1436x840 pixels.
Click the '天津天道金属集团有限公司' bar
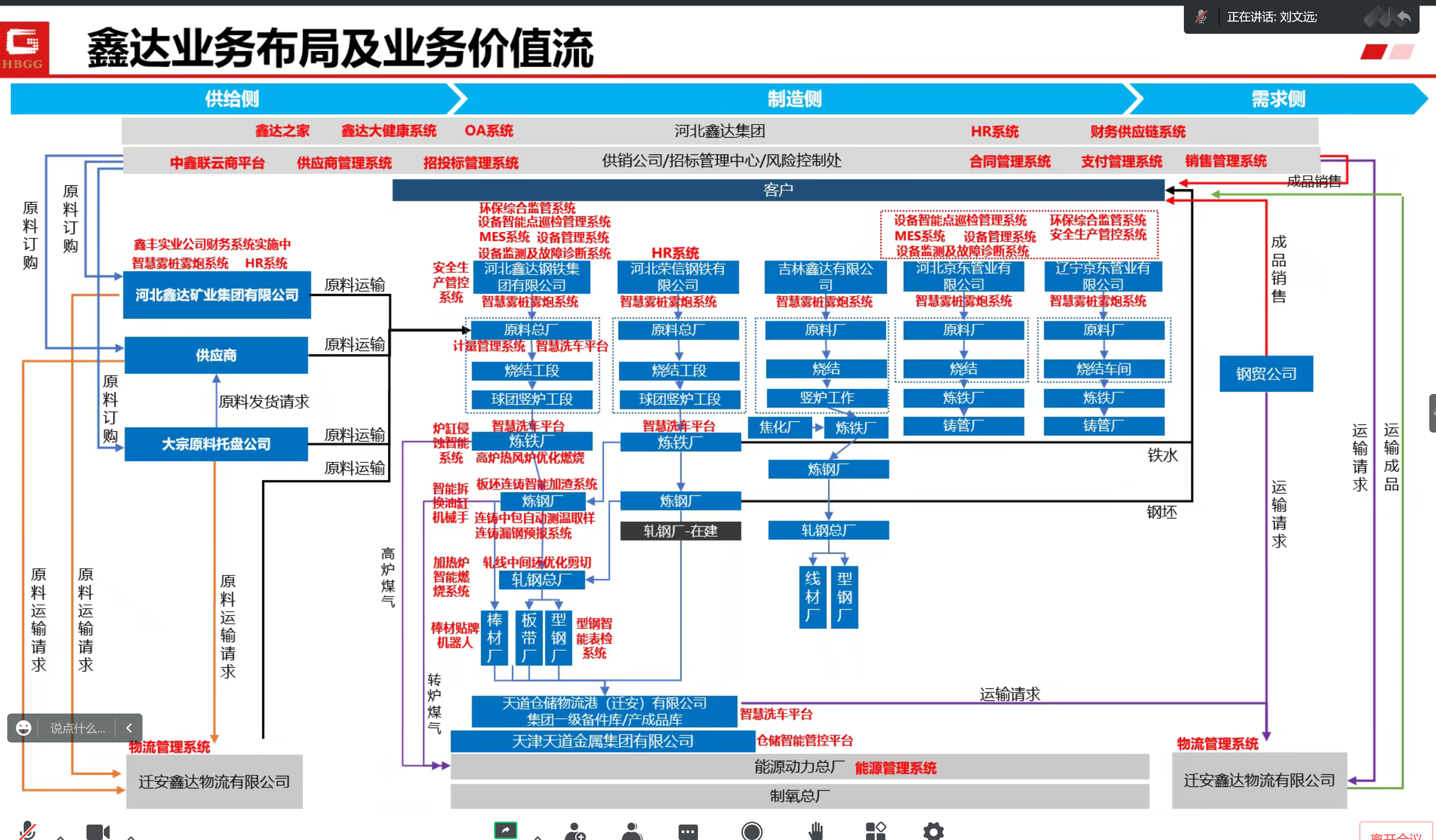(602, 741)
